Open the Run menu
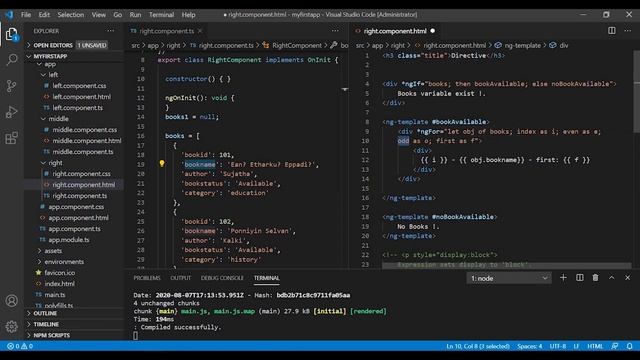 (x=135, y=15)
